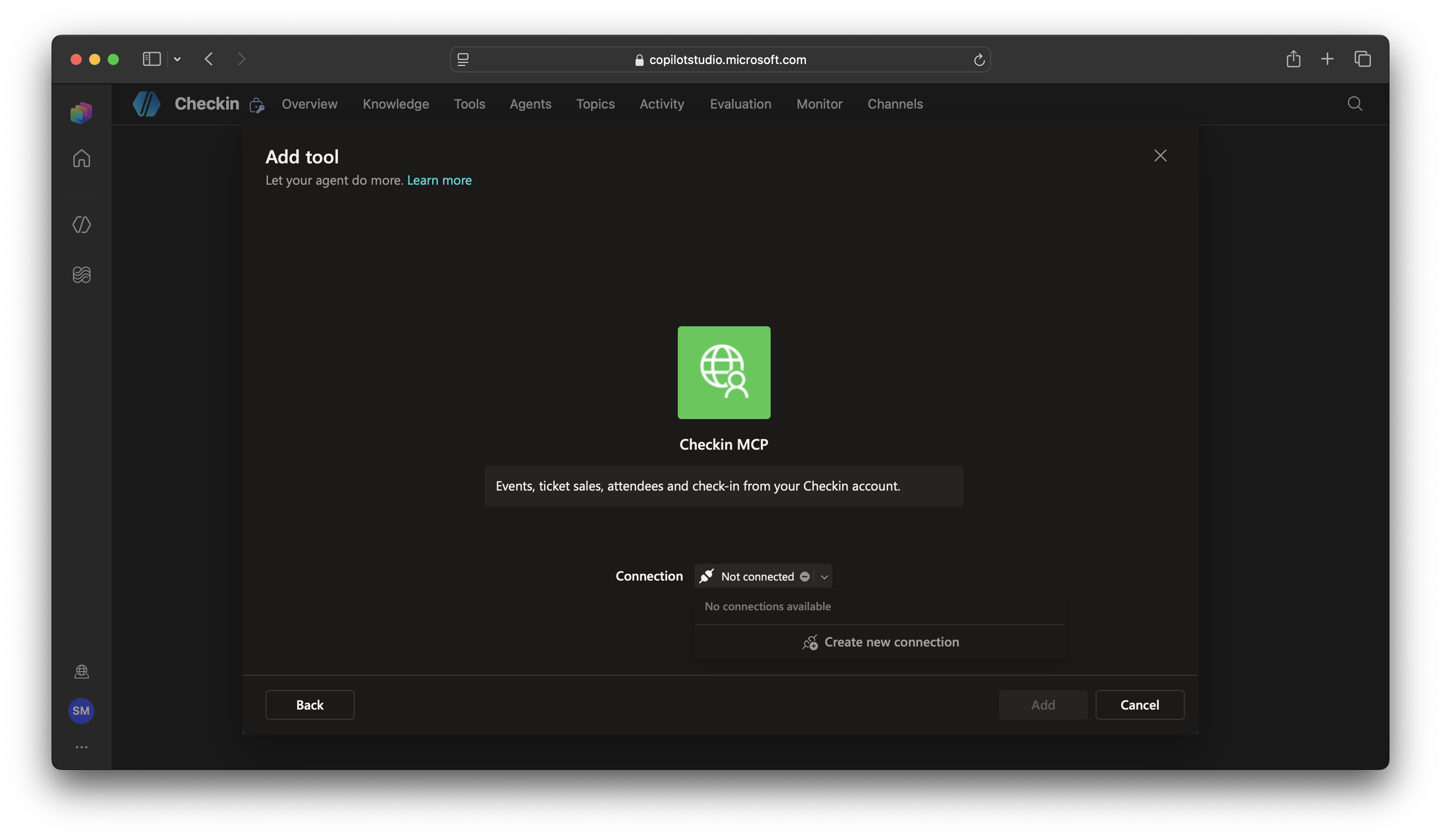Click the Checkin MCP title text

[724, 444]
